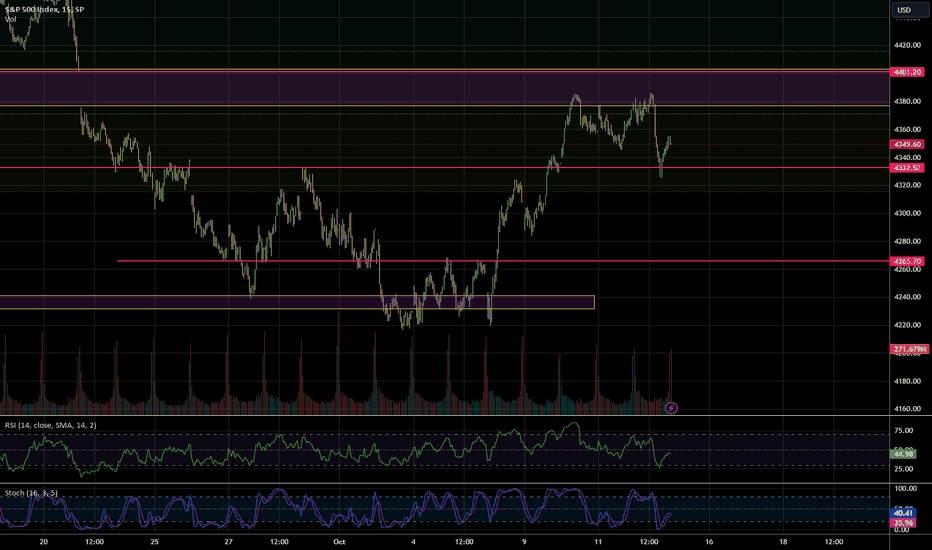Click the 4360.00 price axis label
This screenshot has width=932, height=550.
click(x=907, y=129)
